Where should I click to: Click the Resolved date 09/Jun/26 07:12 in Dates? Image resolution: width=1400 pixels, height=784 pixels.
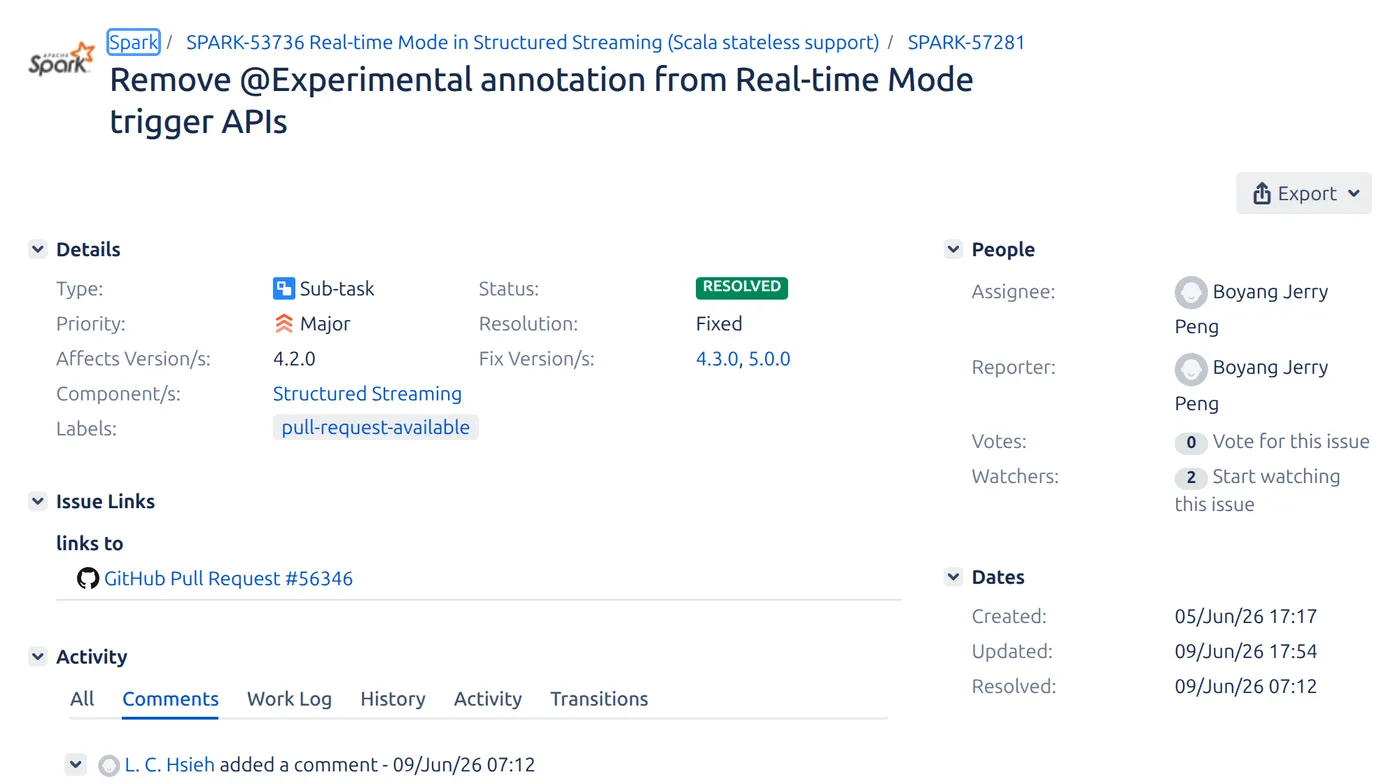1246,686
